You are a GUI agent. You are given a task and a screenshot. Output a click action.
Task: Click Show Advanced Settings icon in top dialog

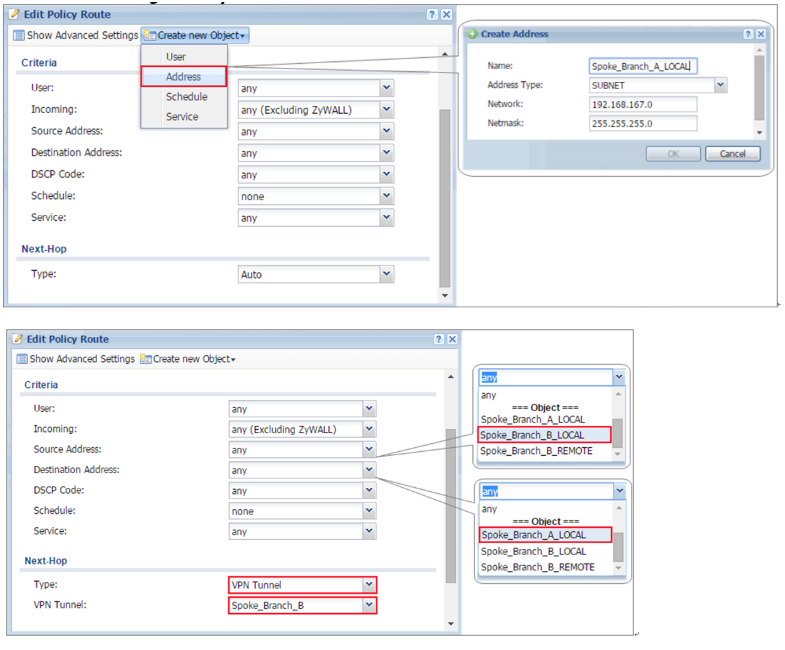pyautogui.click(x=19, y=36)
